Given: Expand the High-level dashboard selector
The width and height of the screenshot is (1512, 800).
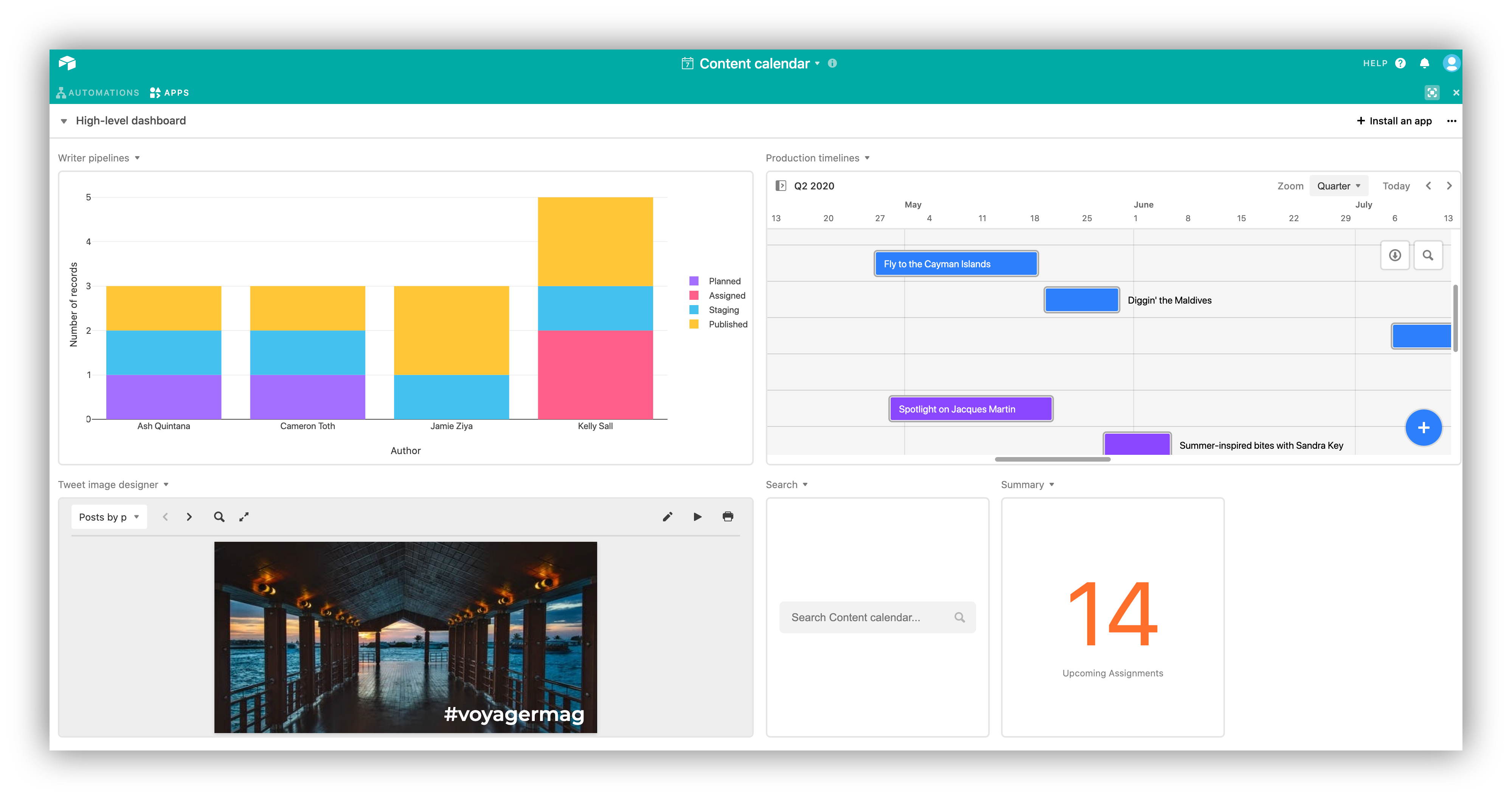Looking at the screenshot, I should tap(64, 121).
